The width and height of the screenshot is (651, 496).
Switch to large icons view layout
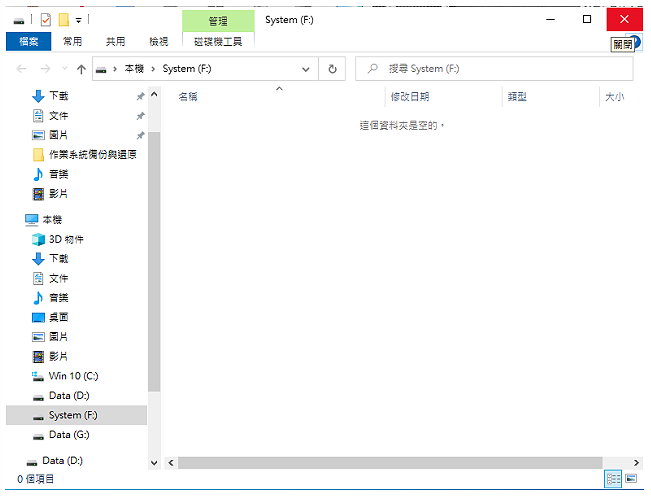[x=631, y=479]
